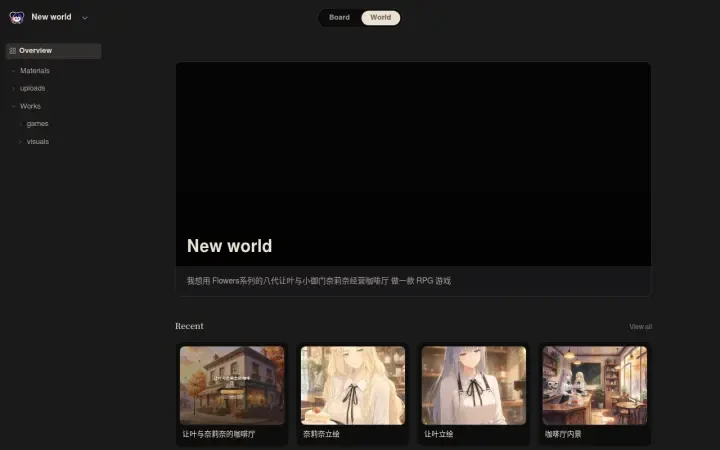Click the New world banner title

[229, 246]
